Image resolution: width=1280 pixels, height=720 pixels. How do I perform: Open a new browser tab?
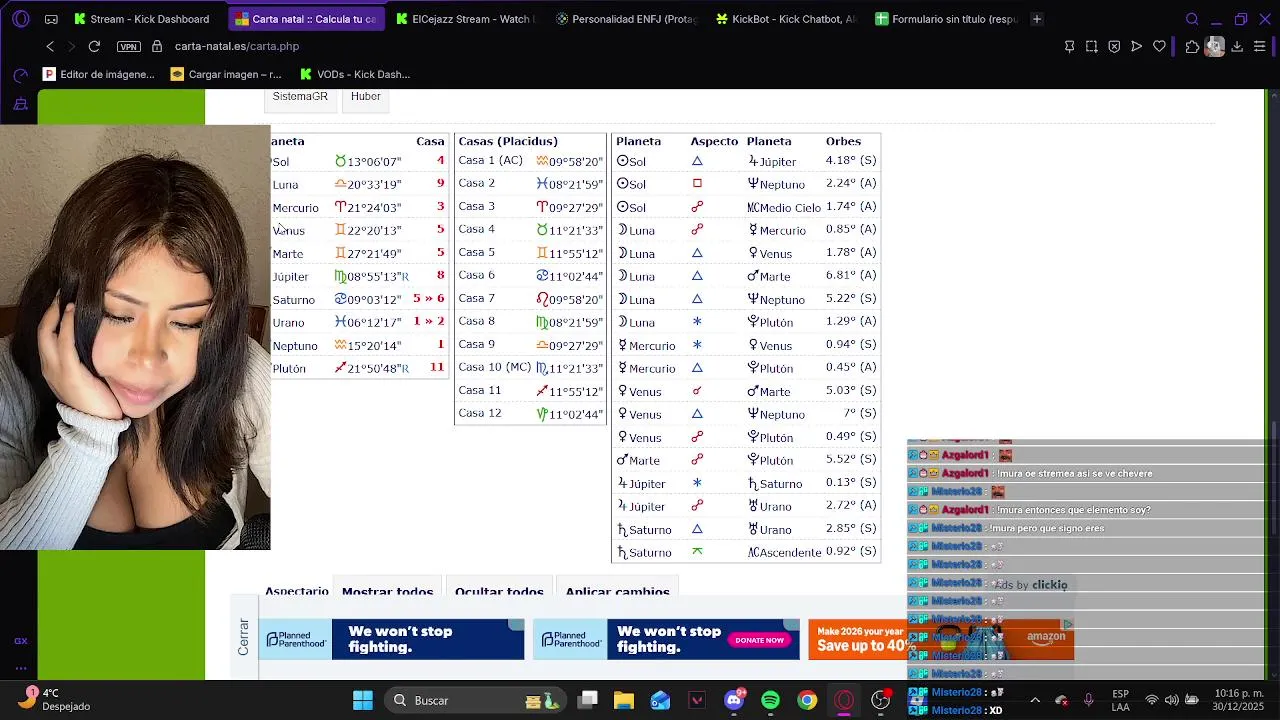point(1037,19)
